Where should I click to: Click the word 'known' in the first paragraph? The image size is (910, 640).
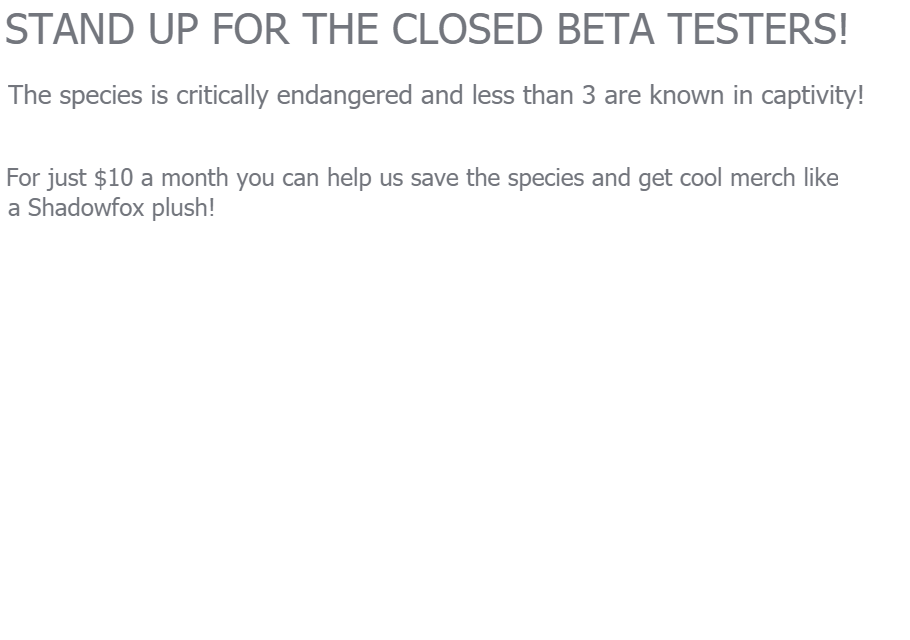click(687, 95)
